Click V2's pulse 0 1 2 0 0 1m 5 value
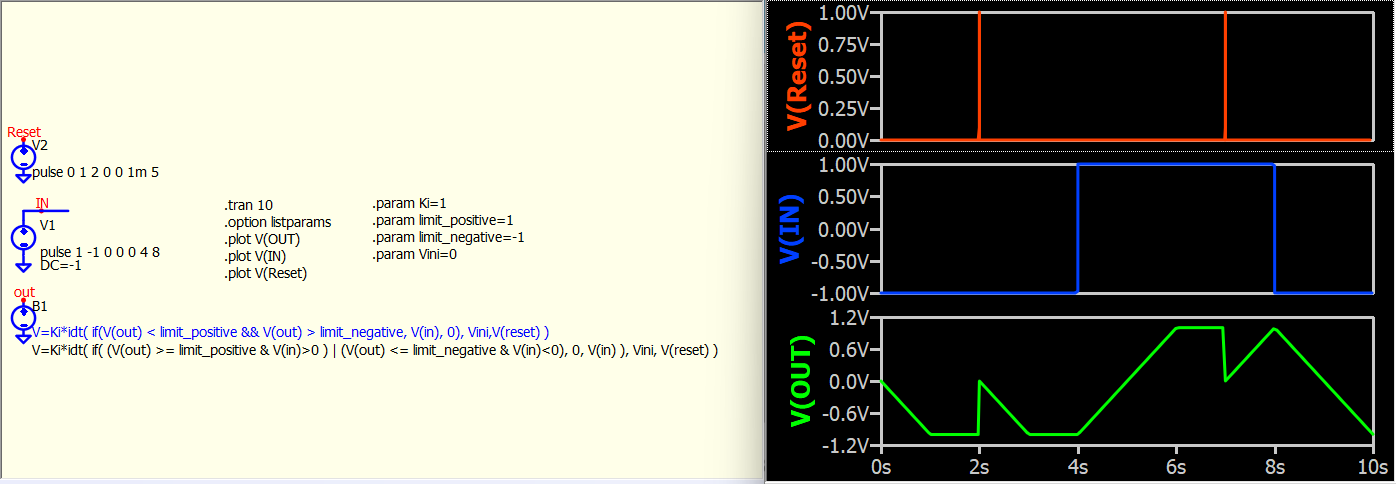 point(95,172)
